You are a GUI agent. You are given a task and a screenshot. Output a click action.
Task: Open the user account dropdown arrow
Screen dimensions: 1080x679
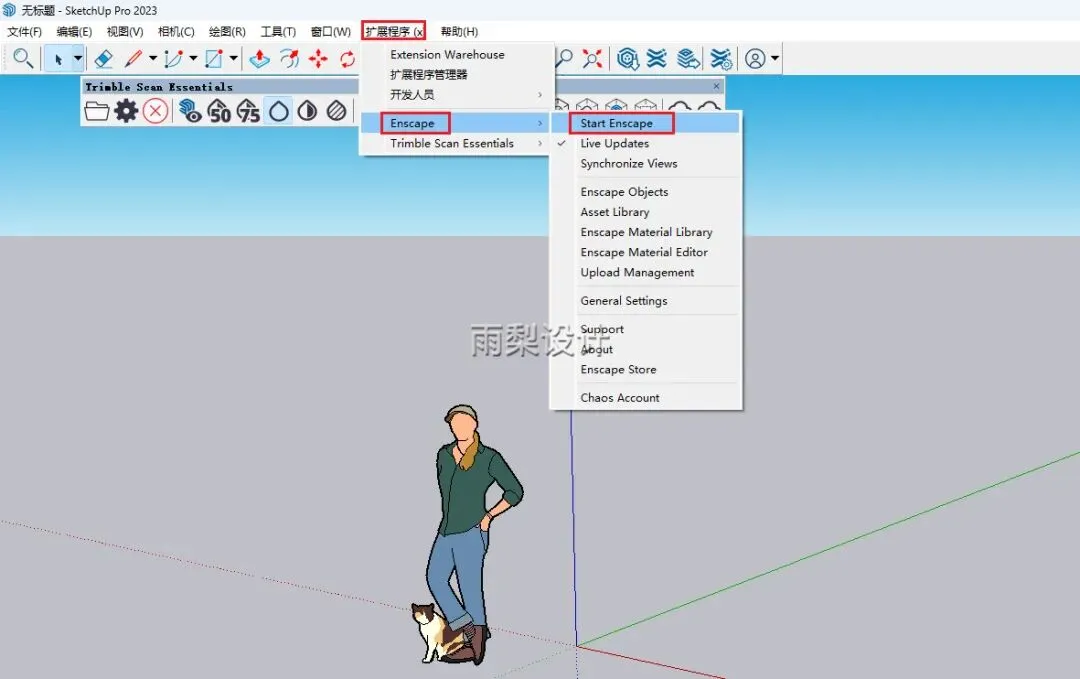pos(775,59)
